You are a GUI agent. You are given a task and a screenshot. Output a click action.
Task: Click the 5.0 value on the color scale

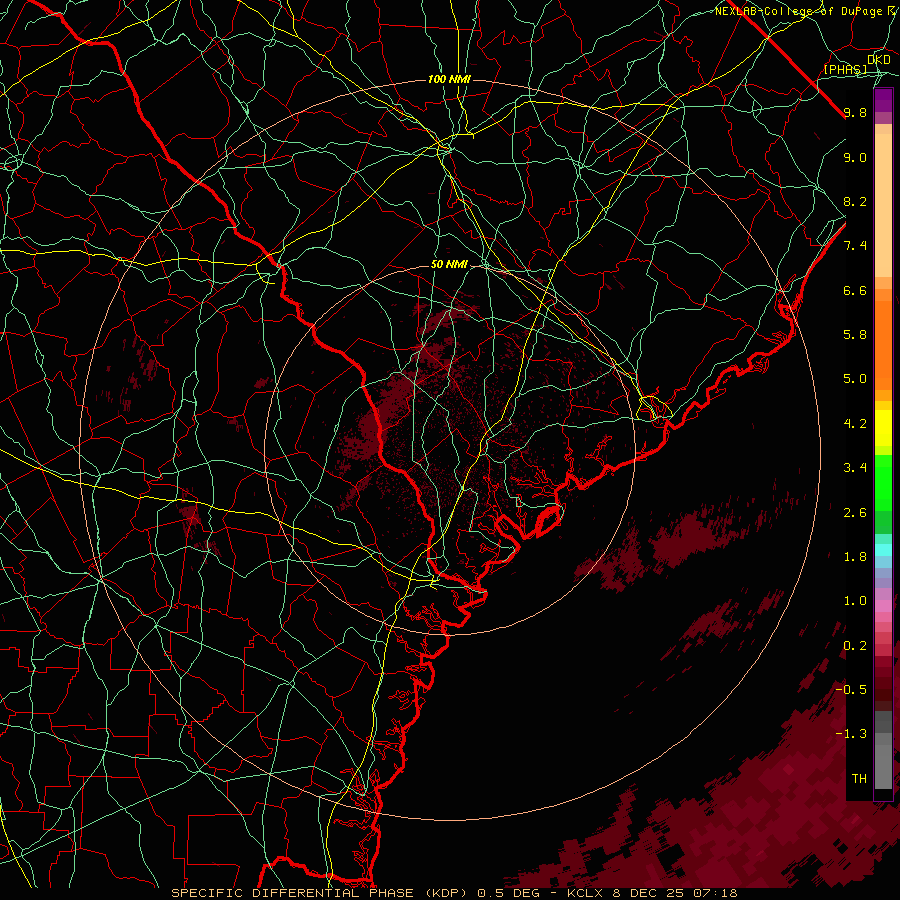pyautogui.click(x=855, y=379)
